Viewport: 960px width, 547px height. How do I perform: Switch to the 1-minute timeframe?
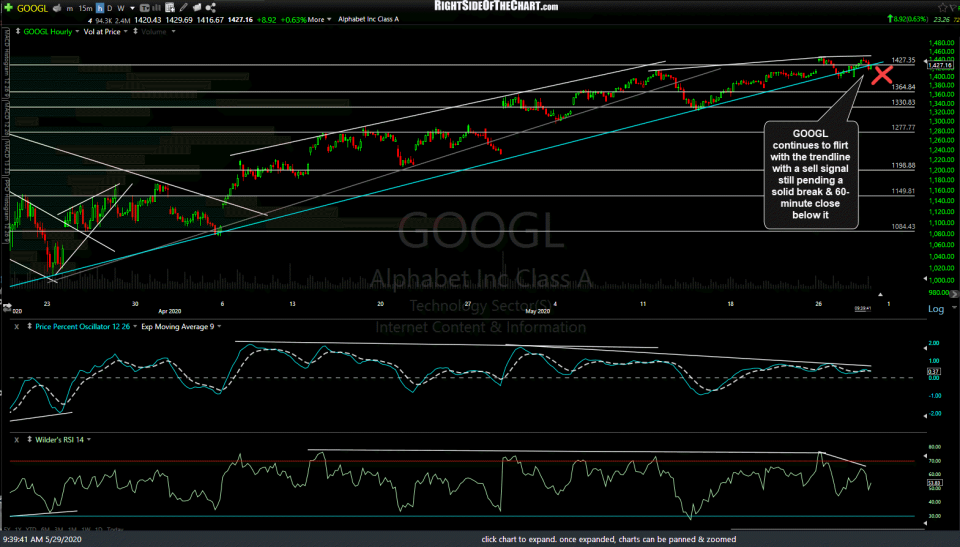pyautogui.click(x=70, y=8)
